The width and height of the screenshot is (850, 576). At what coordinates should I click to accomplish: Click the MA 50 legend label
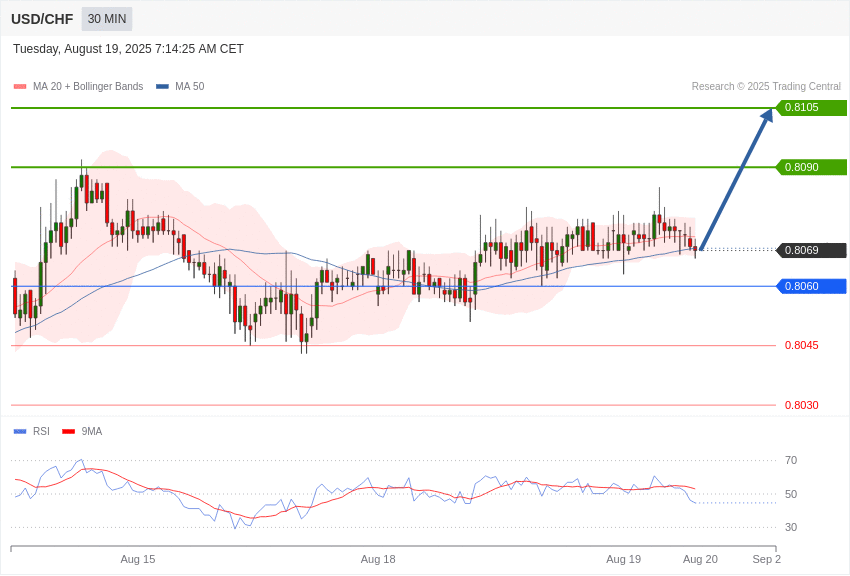coord(190,87)
